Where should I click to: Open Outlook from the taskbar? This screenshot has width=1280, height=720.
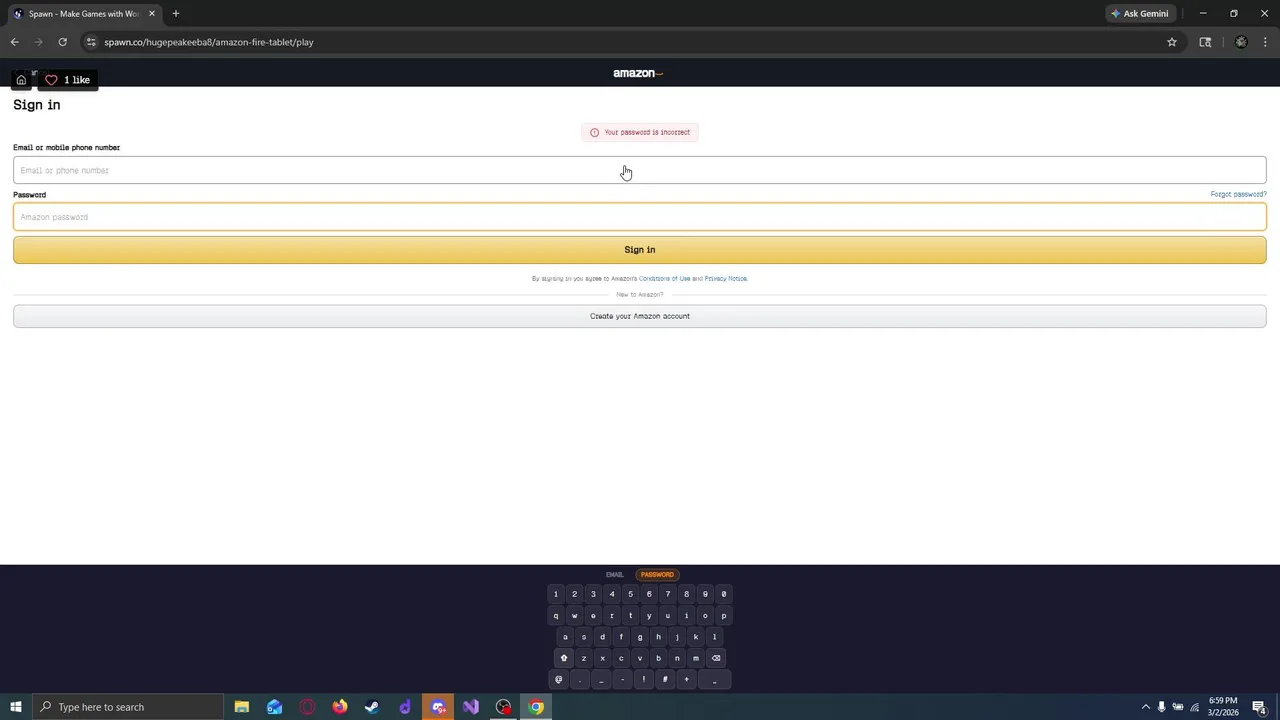(274, 707)
